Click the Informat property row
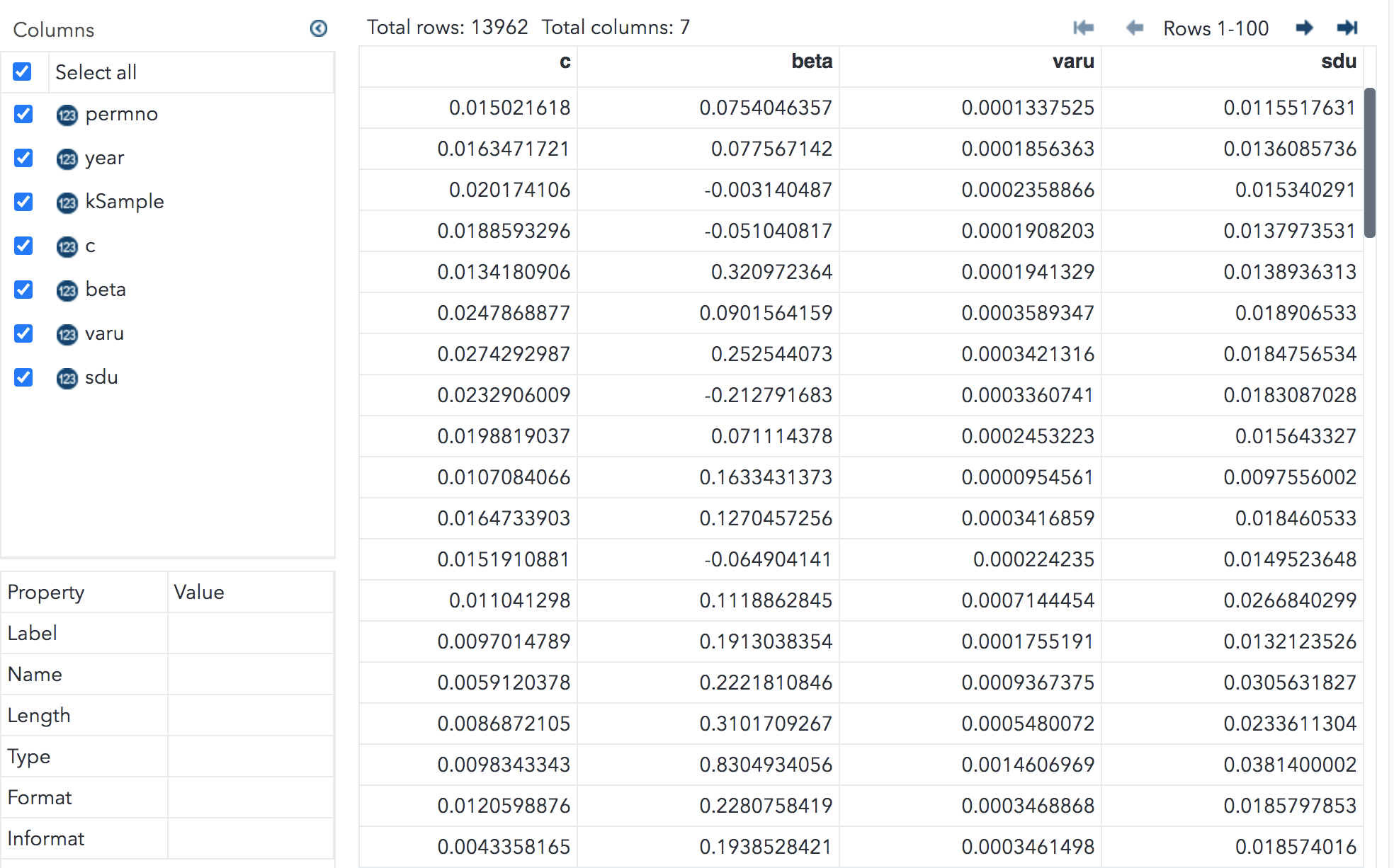This screenshot has width=1394, height=868. 167,838
